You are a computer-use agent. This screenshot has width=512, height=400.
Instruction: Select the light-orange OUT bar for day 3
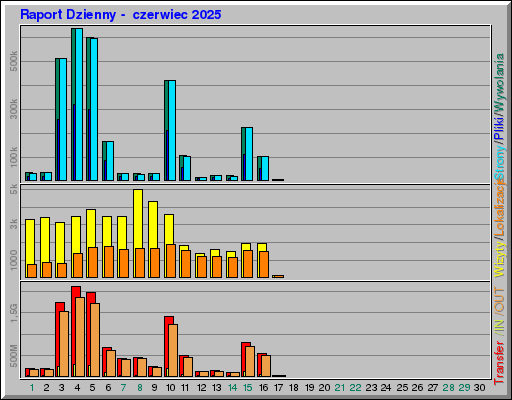click(x=64, y=344)
